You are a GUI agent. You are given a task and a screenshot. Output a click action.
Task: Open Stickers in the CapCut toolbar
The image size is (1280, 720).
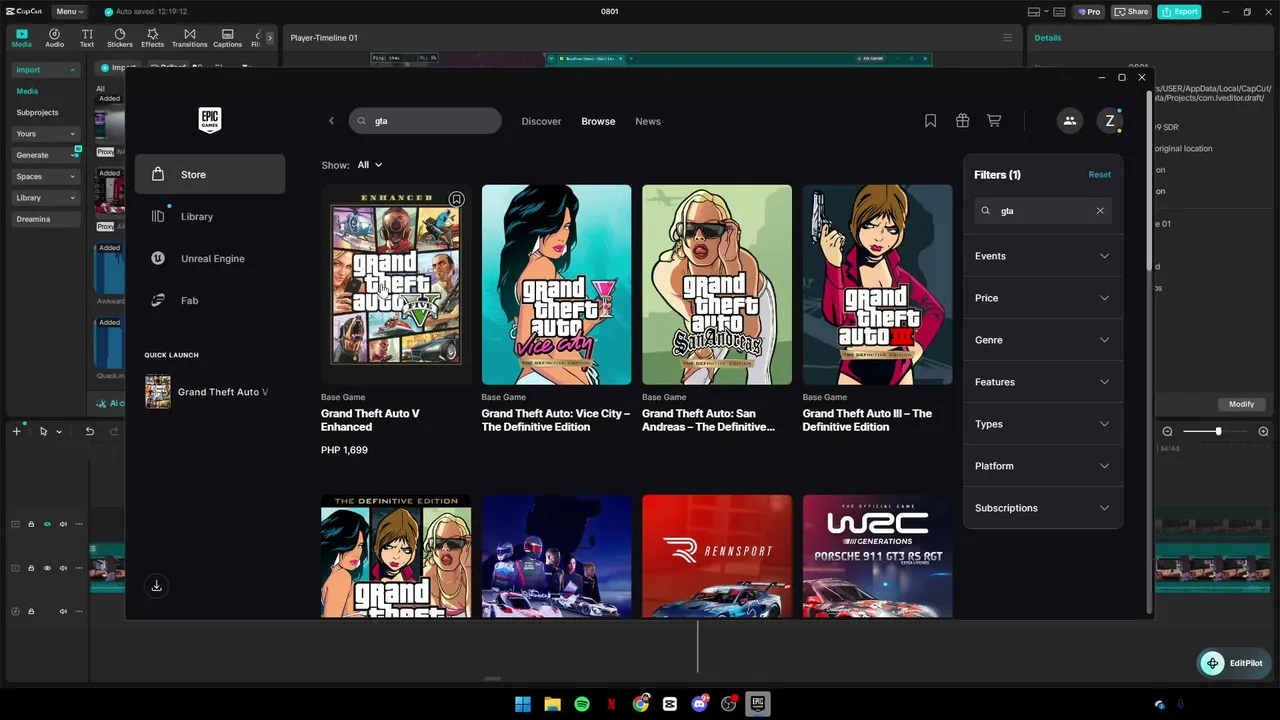pos(120,38)
